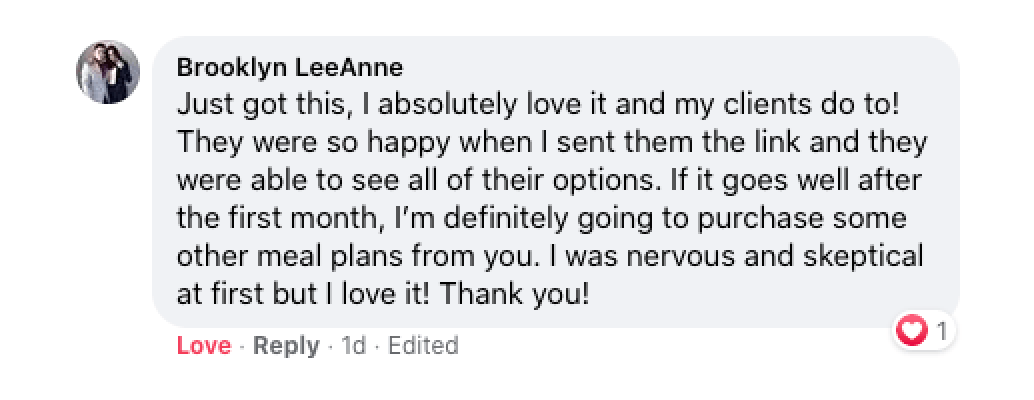Viewport: 1034px width, 400px height.
Task: Click Brooklyn LeeAnne's profile picture
Action: (x=108, y=72)
